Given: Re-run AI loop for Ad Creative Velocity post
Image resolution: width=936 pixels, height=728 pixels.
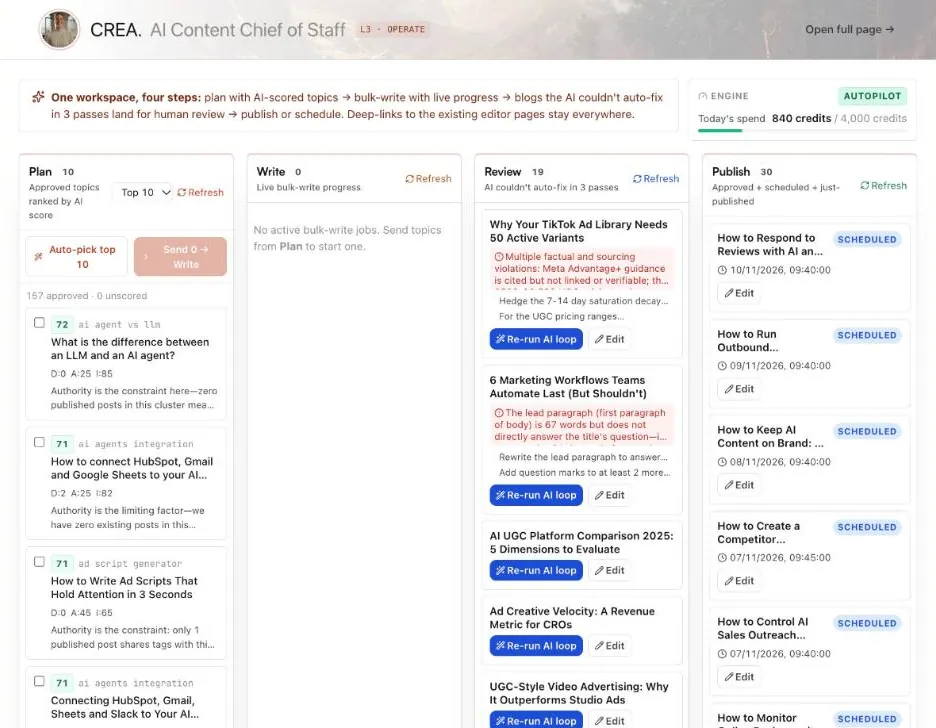Looking at the screenshot, I should pyautogui.click(x=536, y=645).
